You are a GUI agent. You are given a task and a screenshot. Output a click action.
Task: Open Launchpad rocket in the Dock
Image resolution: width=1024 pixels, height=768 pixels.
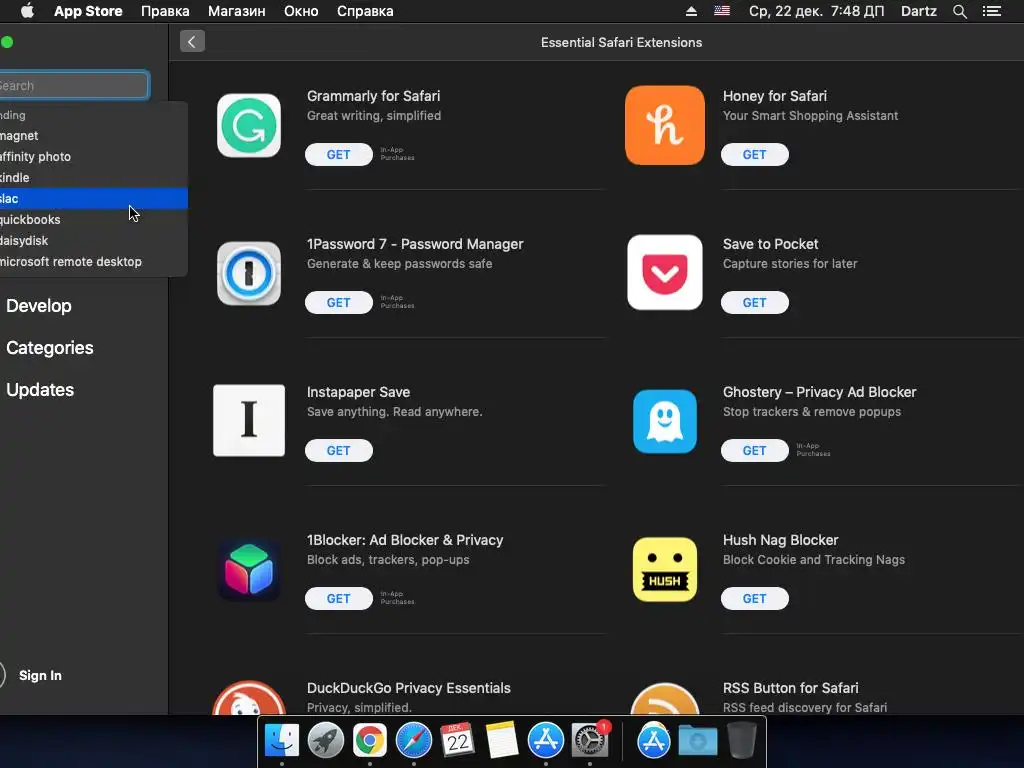pos(326,740)
